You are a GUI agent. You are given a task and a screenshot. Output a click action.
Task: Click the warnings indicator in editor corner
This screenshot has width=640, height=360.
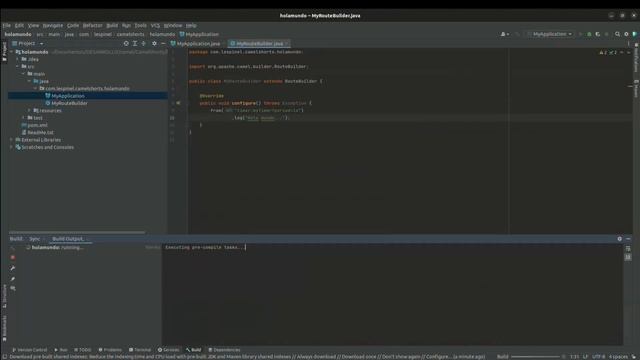pos(608,53)
